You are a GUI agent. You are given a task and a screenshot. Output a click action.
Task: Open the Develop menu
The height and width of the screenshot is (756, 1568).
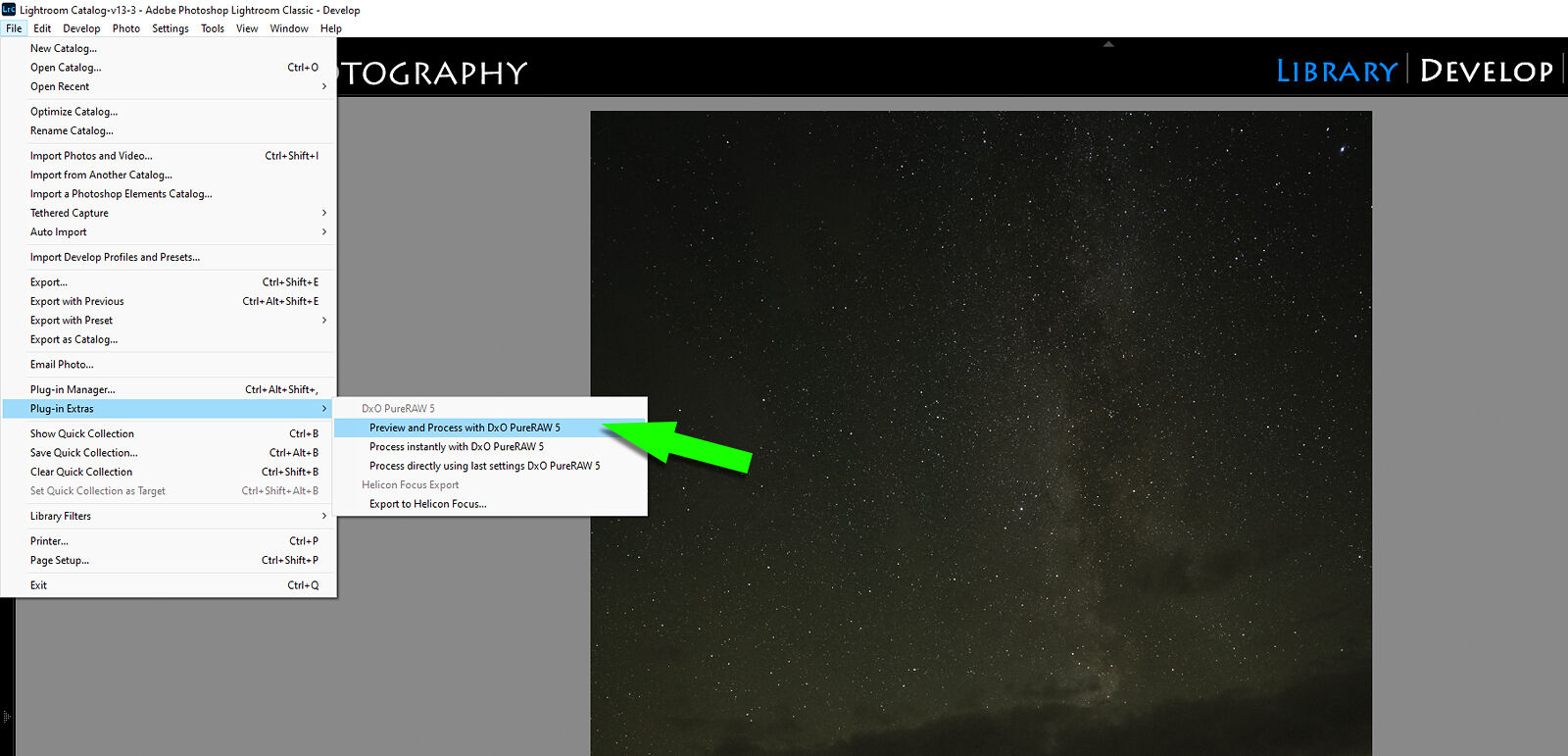point(81,28)
